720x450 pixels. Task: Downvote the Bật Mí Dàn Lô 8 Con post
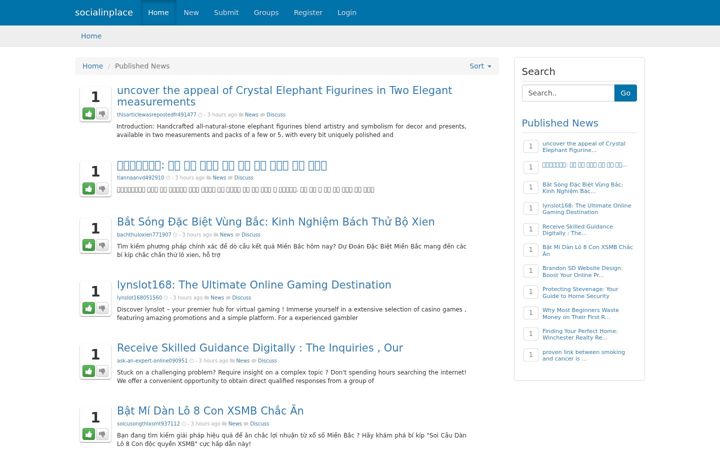tap(102, 434)
